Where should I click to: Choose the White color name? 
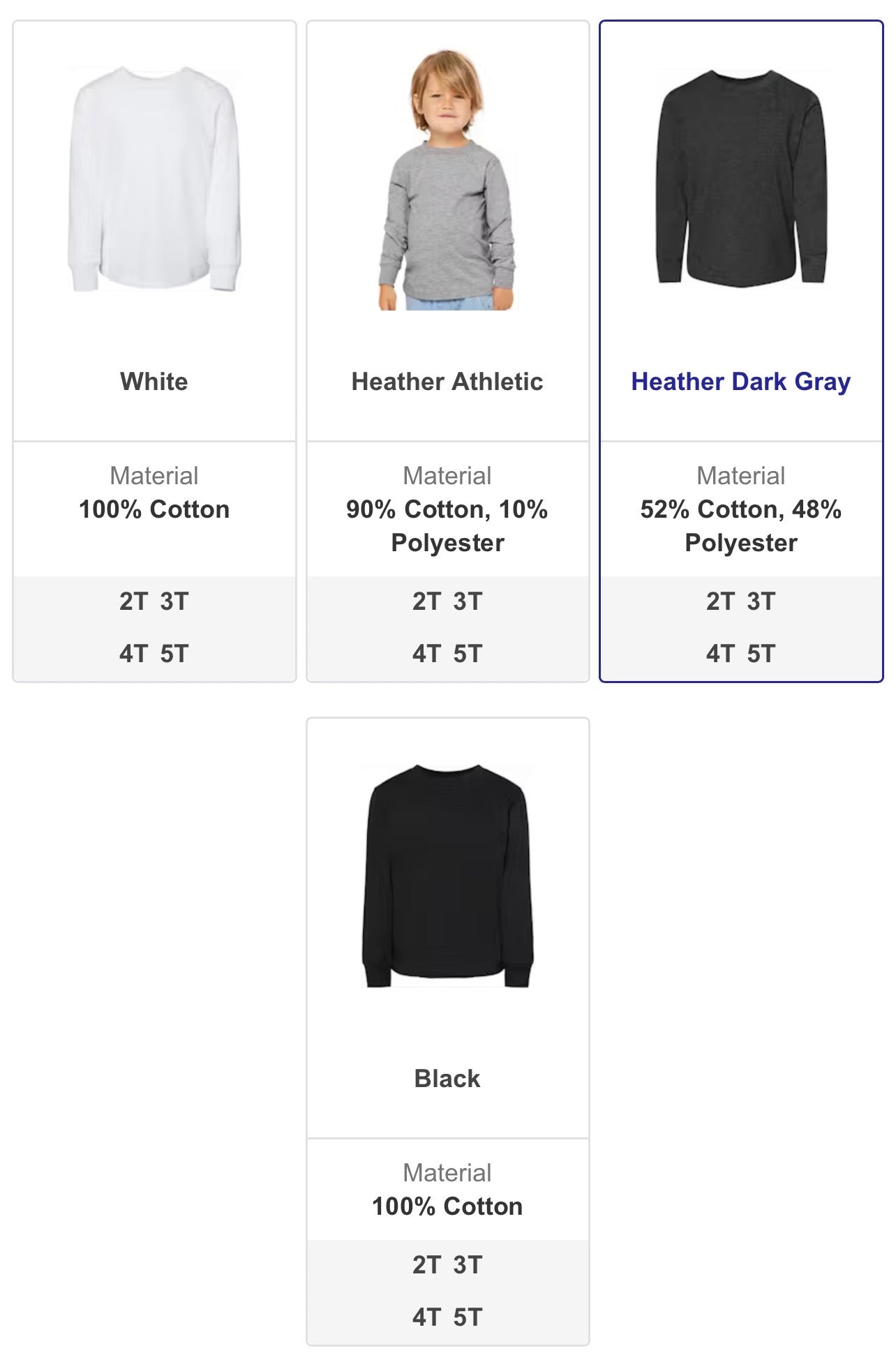(x=154, y=382)
